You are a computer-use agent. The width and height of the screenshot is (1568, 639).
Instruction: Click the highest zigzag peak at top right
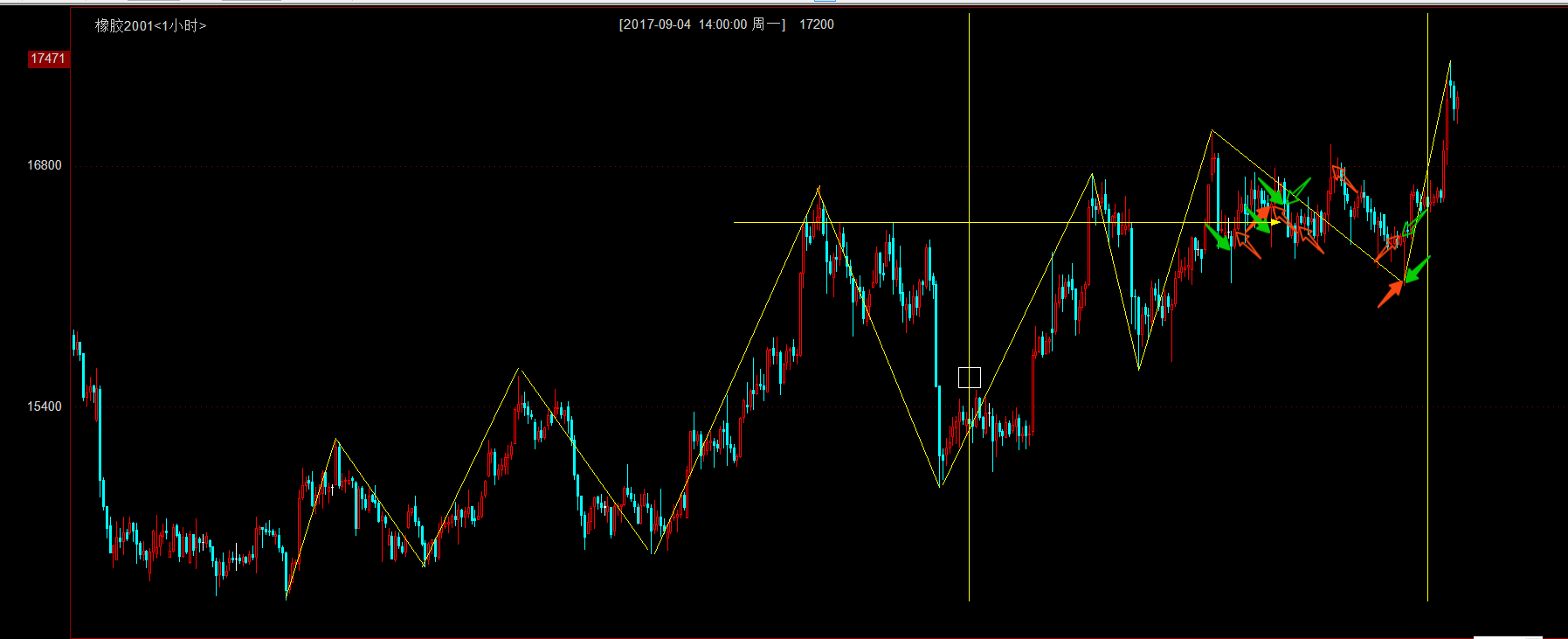click(x=1450, y=61)
